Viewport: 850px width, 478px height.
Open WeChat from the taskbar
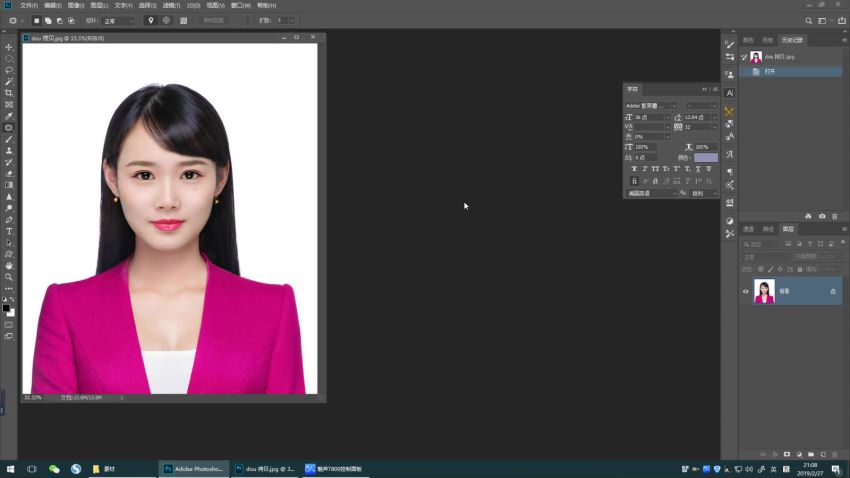coord(54,469)
